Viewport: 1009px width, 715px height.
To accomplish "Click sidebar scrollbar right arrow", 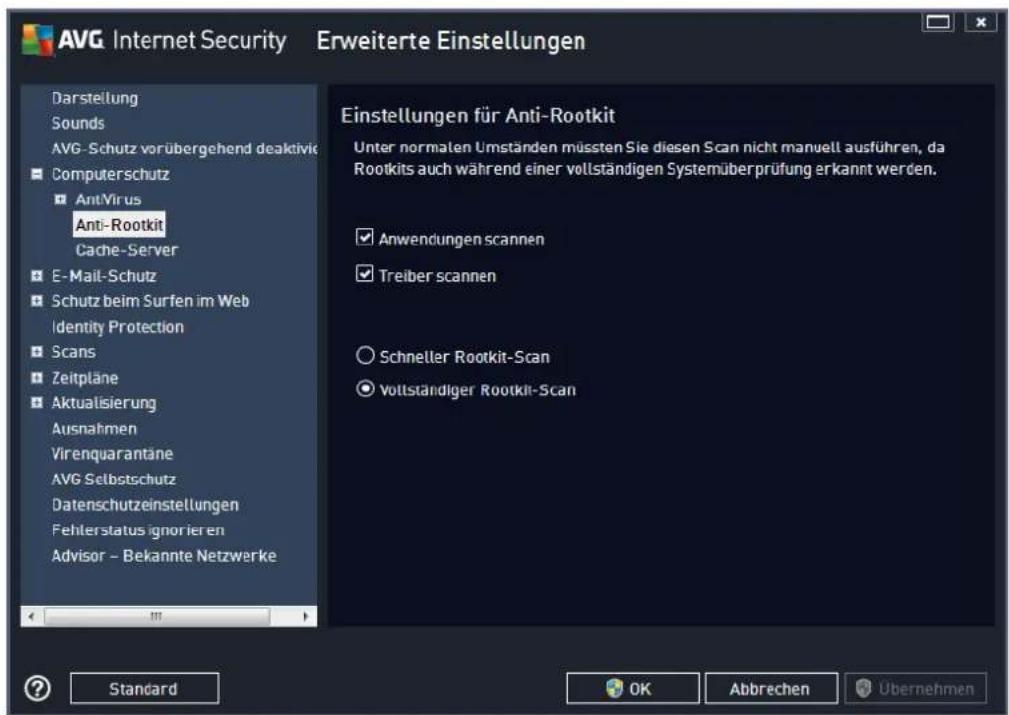I will click(306, 616).
